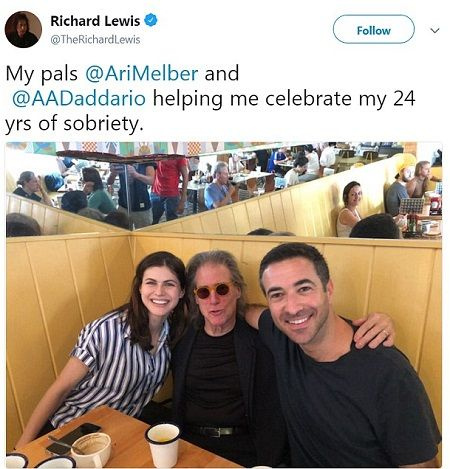
Task: Open the @AADaddario mention
Action: 79,98
